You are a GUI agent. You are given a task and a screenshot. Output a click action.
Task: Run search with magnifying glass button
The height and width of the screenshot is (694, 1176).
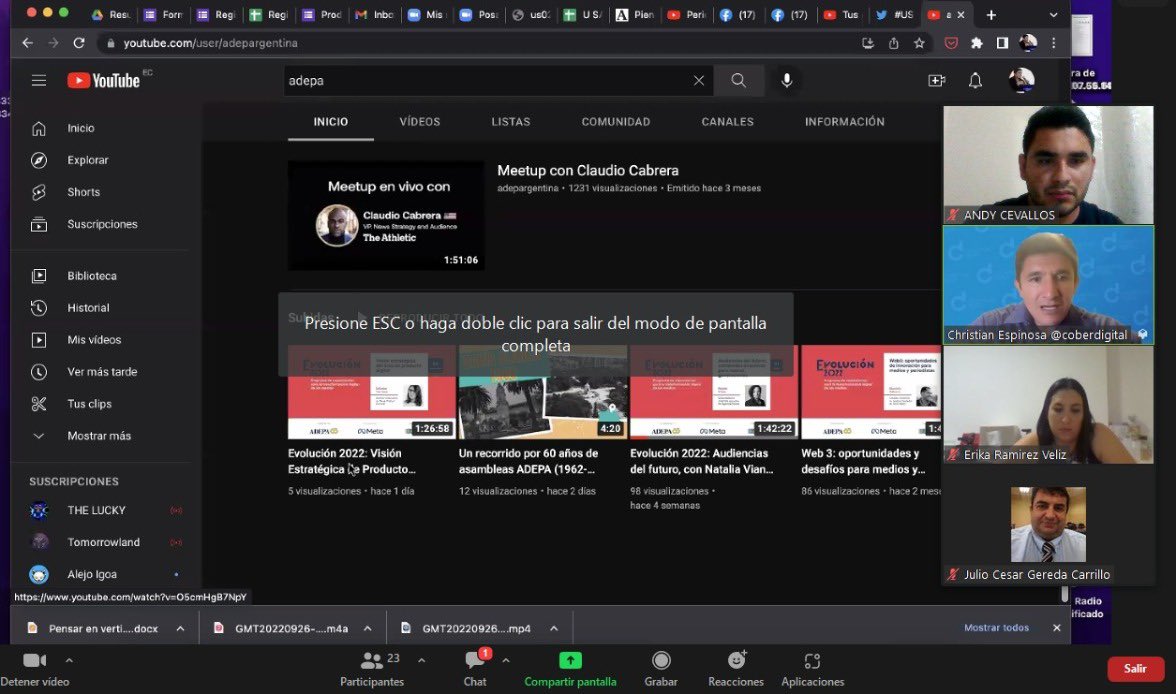pos(739,80)
